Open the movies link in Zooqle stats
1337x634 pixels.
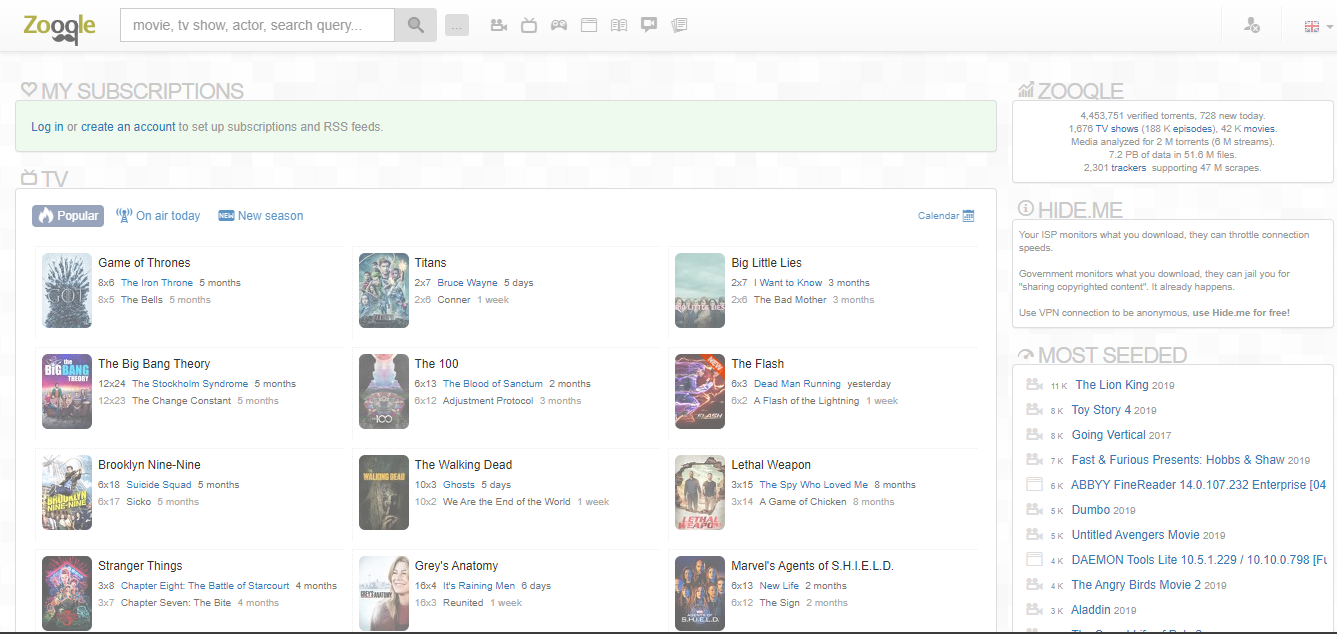pos(1259,129)
